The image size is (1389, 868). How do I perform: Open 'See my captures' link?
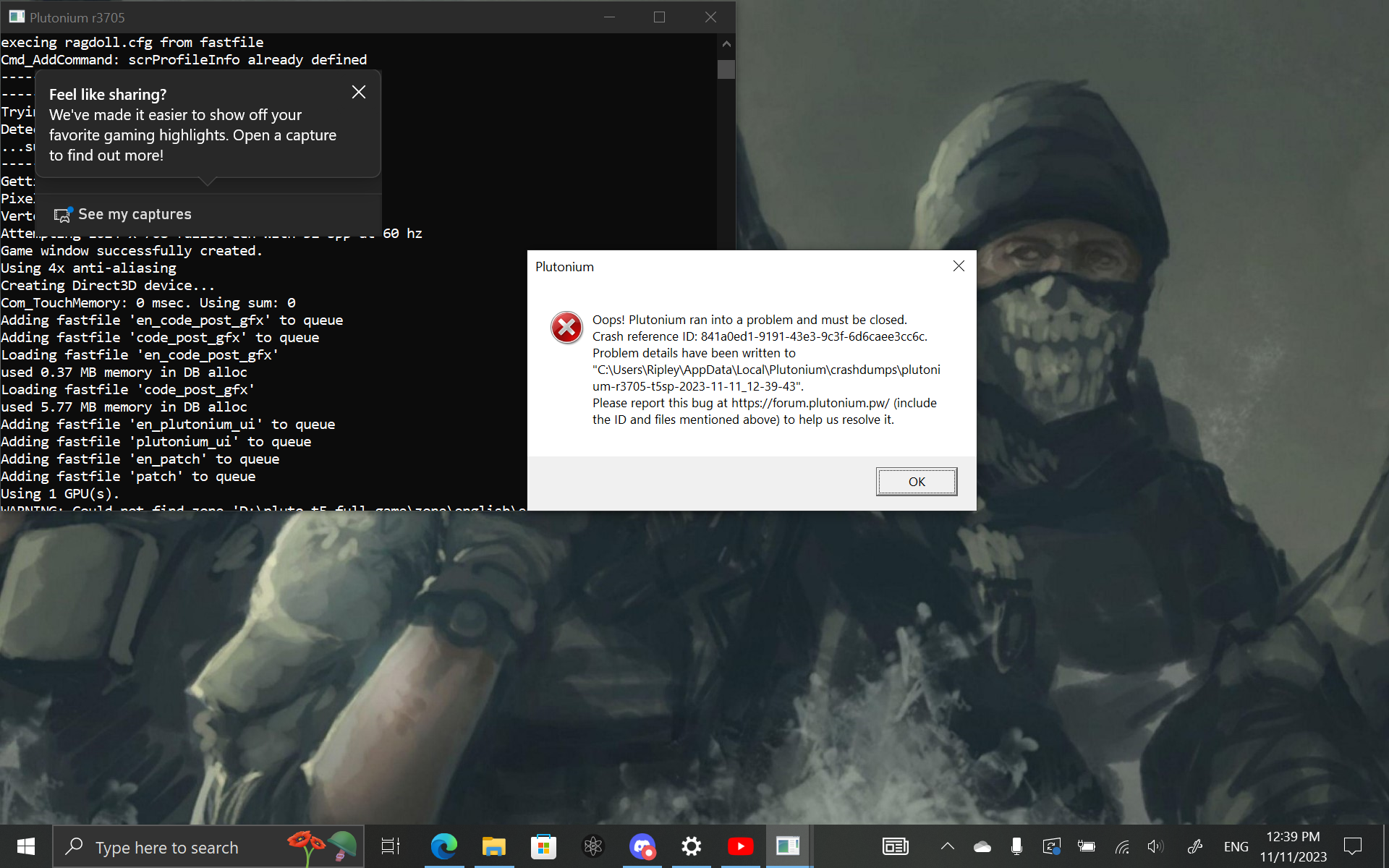135,214
